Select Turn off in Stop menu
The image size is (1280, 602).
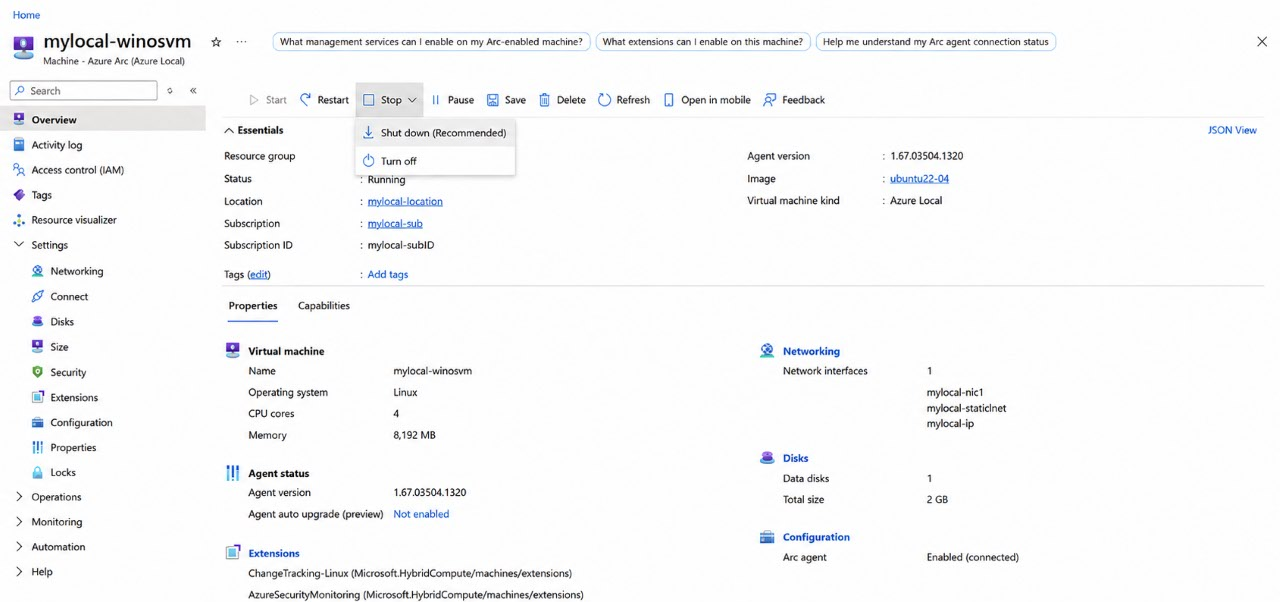click(x=435, y=161)
